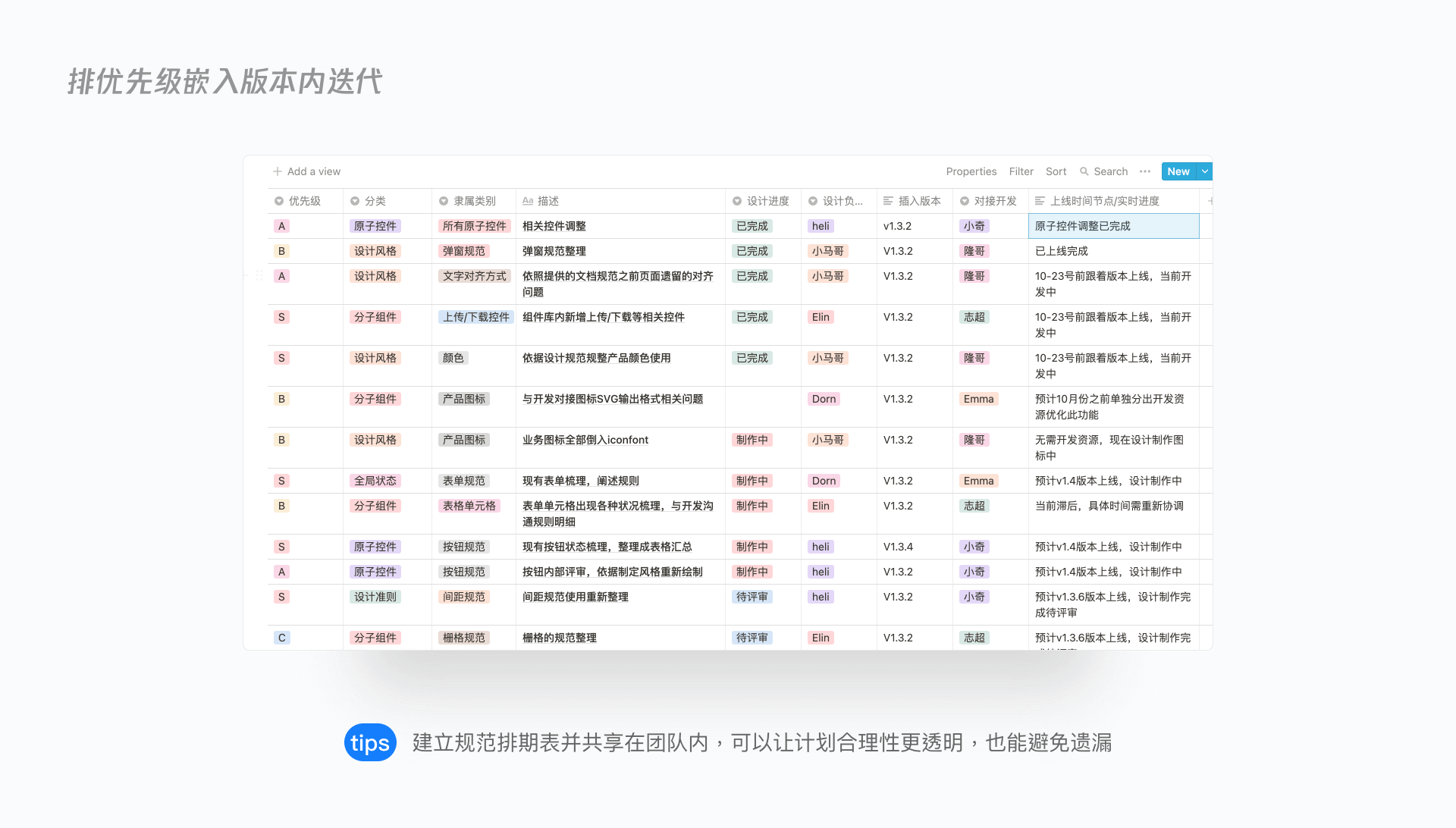
Task: Click the add column plus icon
Action: pyautogui.click(x=1210, y=201)
